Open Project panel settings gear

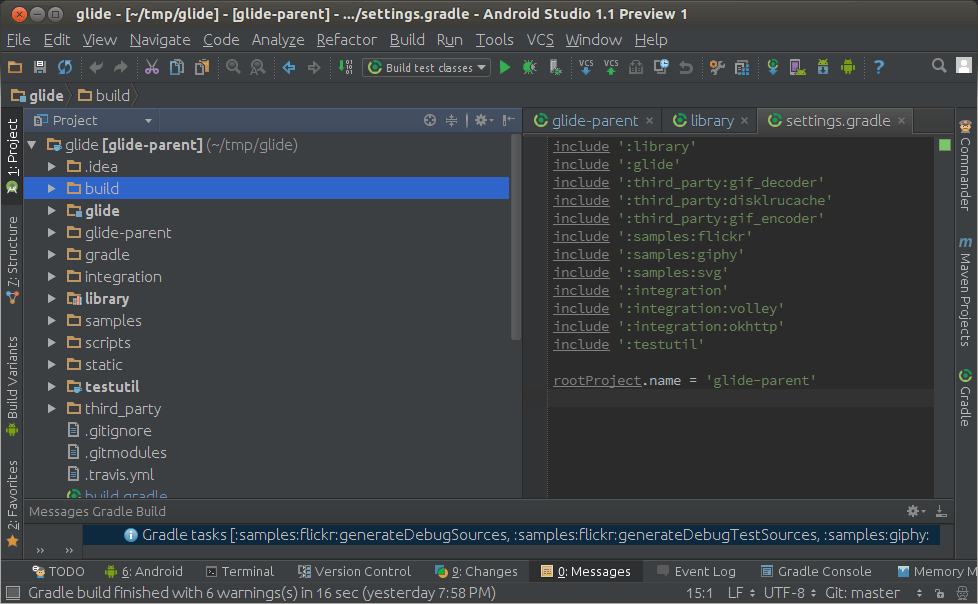tap(481, 120)
